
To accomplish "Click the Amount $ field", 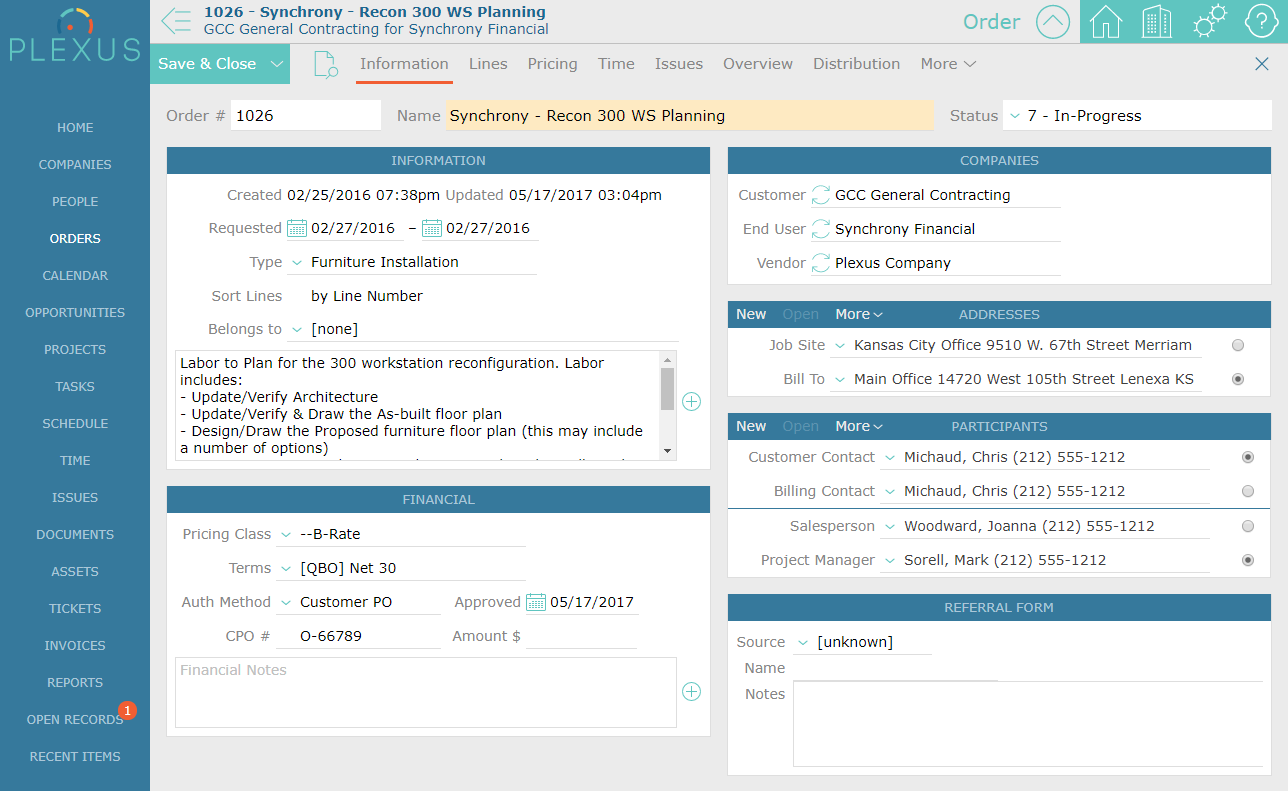I will tap(581, 636).
